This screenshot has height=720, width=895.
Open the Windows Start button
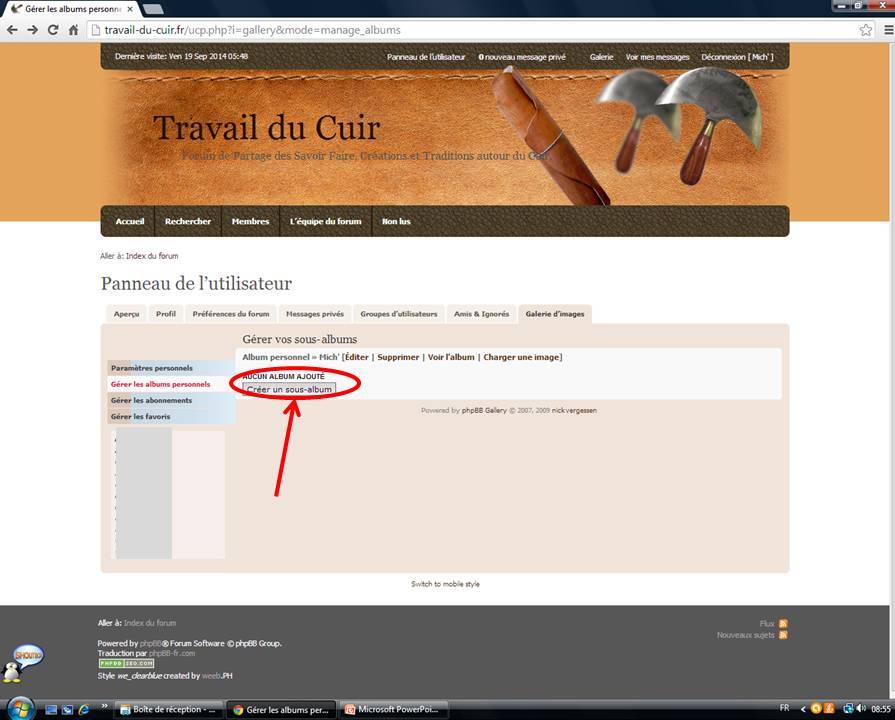point(20,708)
